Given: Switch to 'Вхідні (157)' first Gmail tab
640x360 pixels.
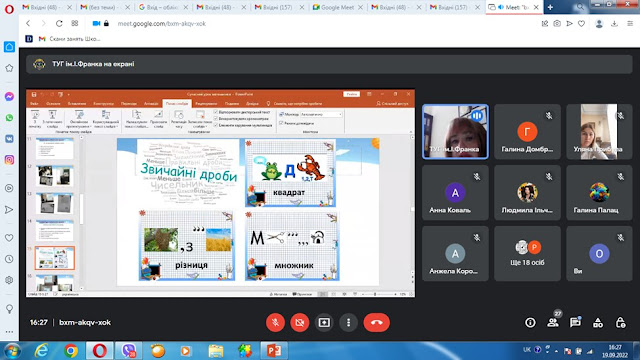Looking at the screenshot, I should [278, 7].
